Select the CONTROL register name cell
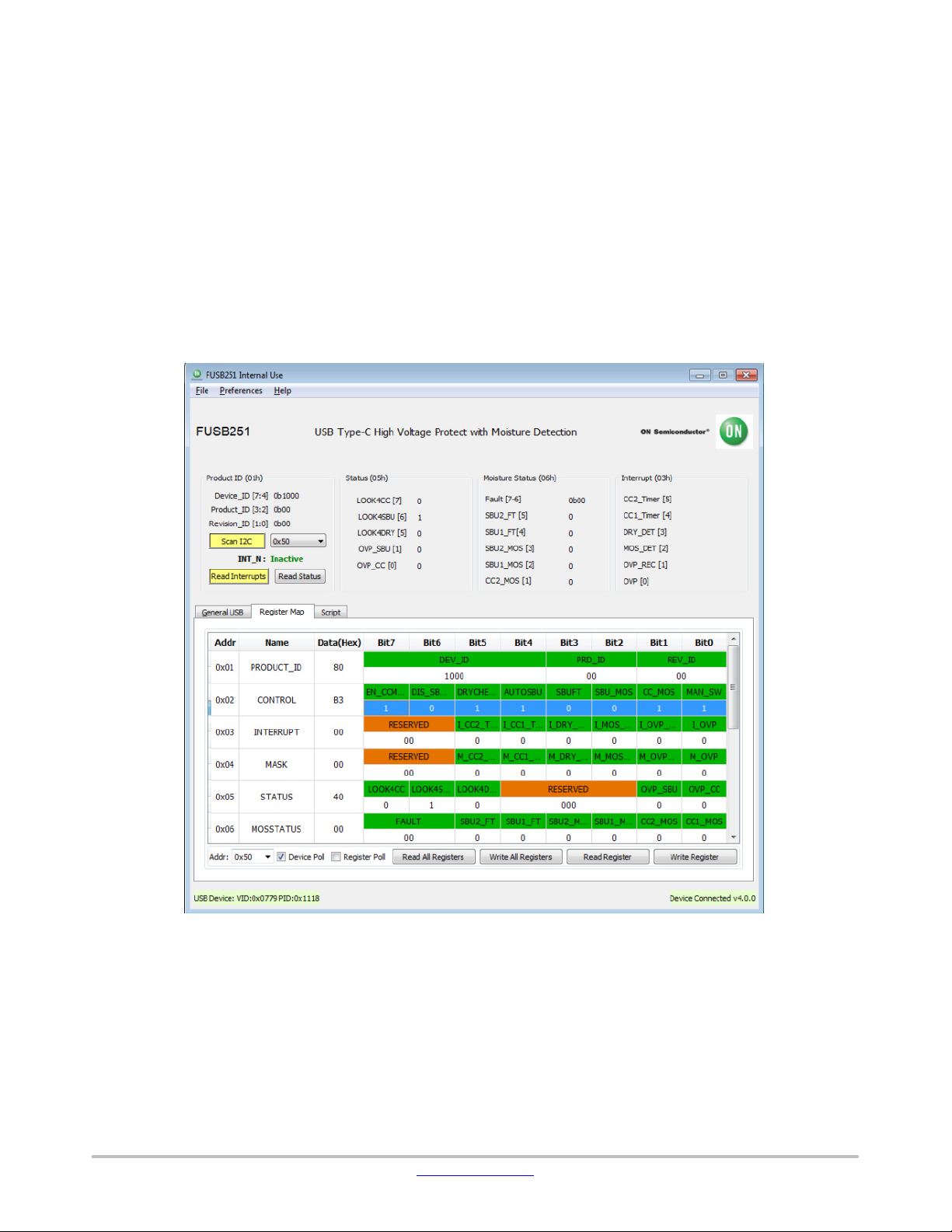952x1232 pixels. pyautogui.click(x=276, y=700)
